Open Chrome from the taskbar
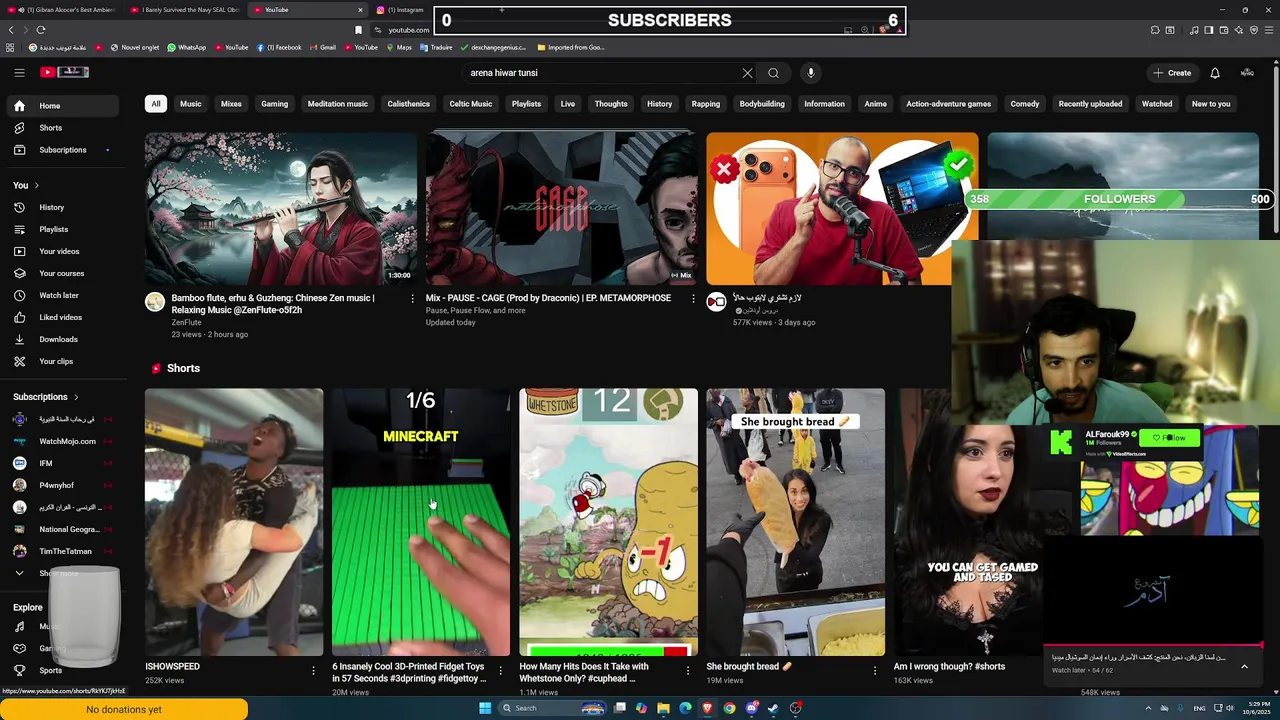Viewport: 1280px width, 720px height. (729, 708)
